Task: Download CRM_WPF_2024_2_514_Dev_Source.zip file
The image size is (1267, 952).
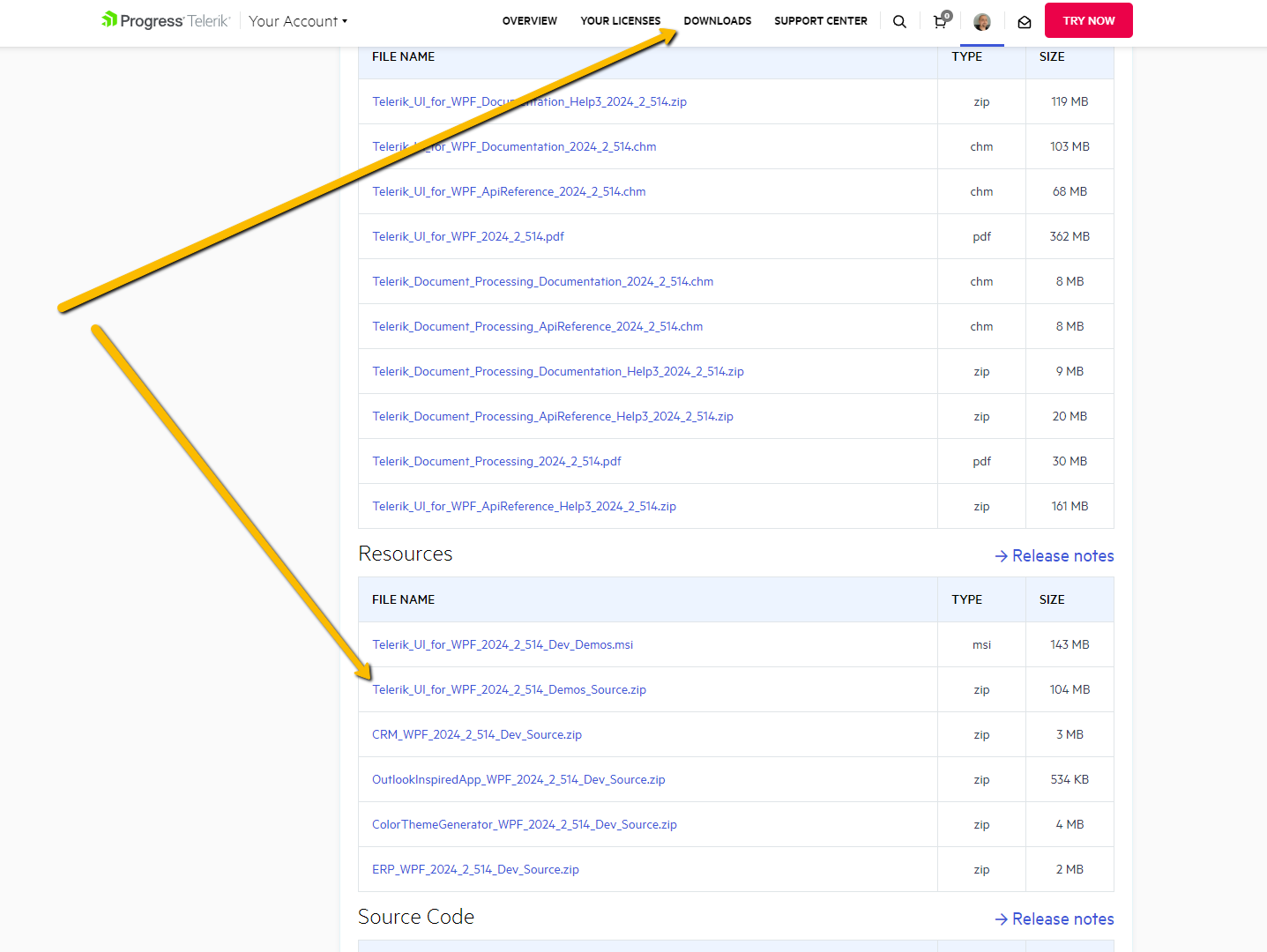Action: click(x=477, y=735)
